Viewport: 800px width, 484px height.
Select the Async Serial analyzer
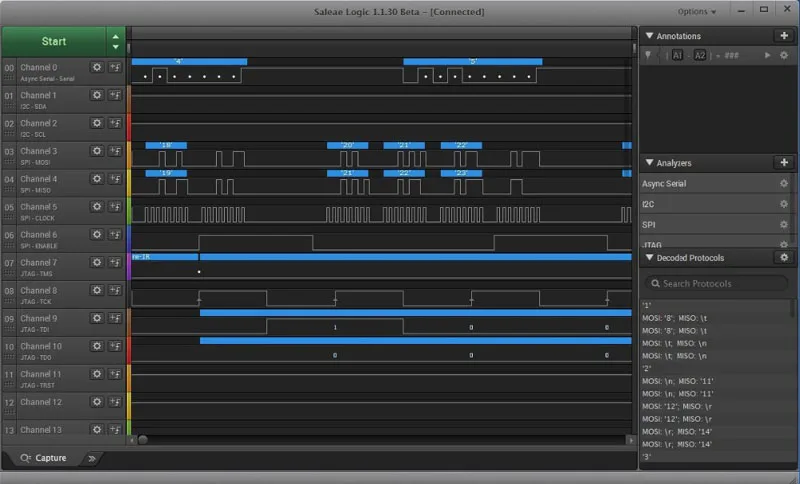[664, 184]
